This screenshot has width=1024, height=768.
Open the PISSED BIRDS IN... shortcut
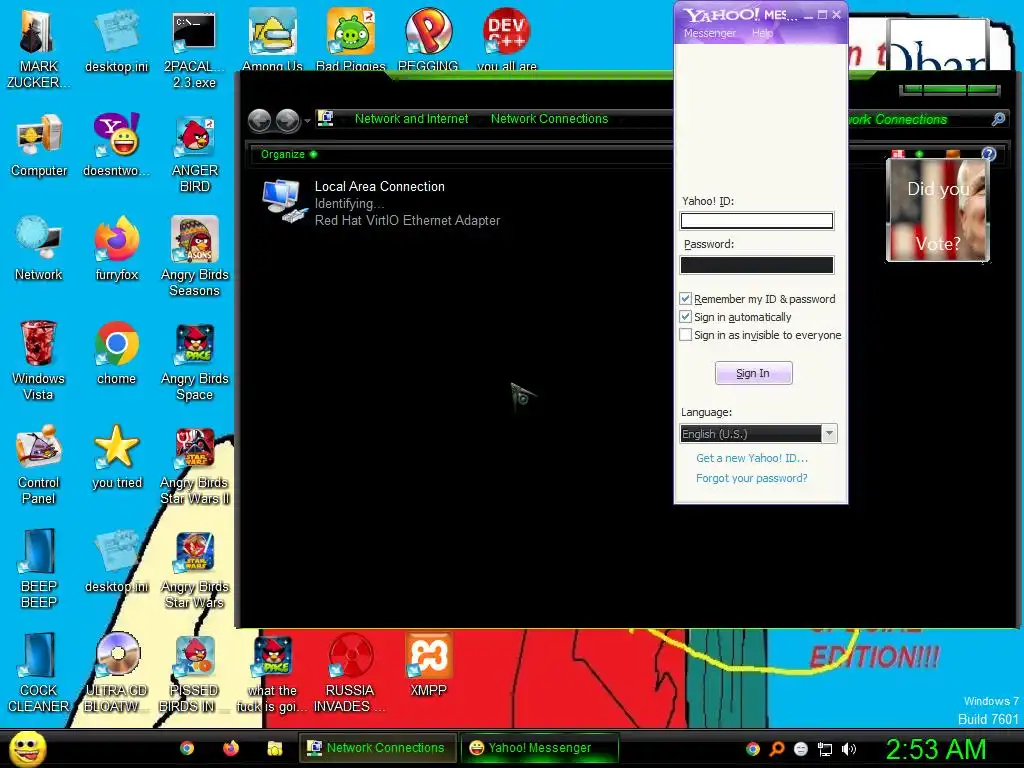tap(195, 673)
